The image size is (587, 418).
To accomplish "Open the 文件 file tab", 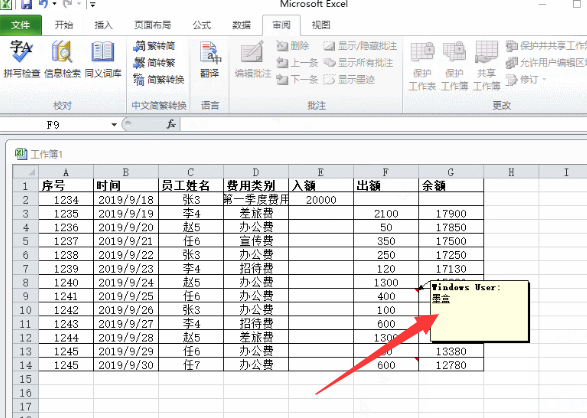I will coord(21,25).
